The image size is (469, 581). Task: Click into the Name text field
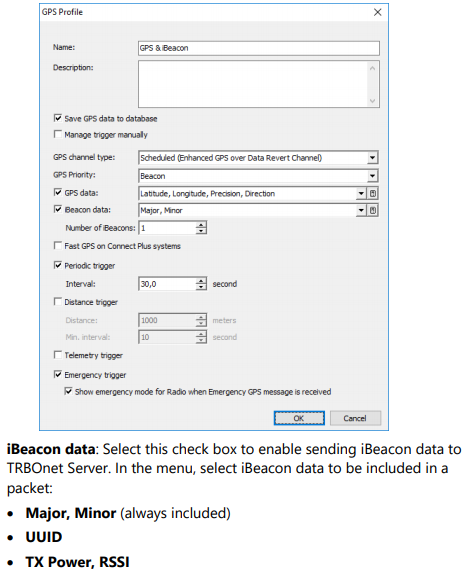point(259,48)
